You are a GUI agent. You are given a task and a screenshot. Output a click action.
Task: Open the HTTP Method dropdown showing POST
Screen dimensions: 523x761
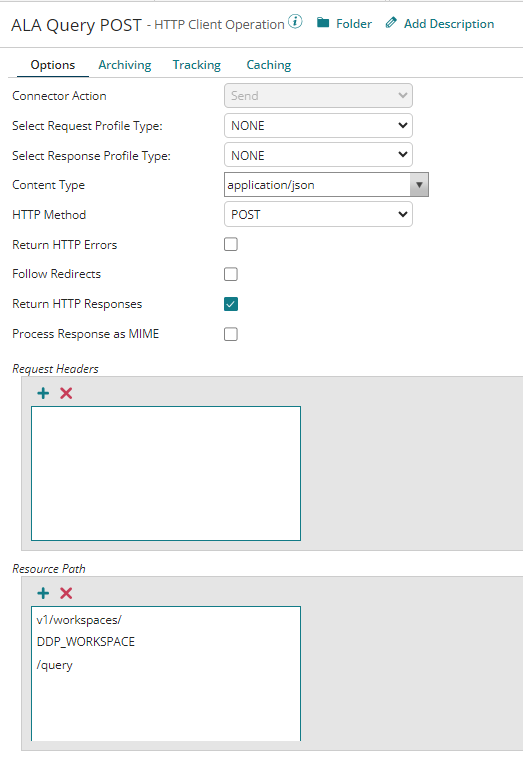(x=318, y=215)
